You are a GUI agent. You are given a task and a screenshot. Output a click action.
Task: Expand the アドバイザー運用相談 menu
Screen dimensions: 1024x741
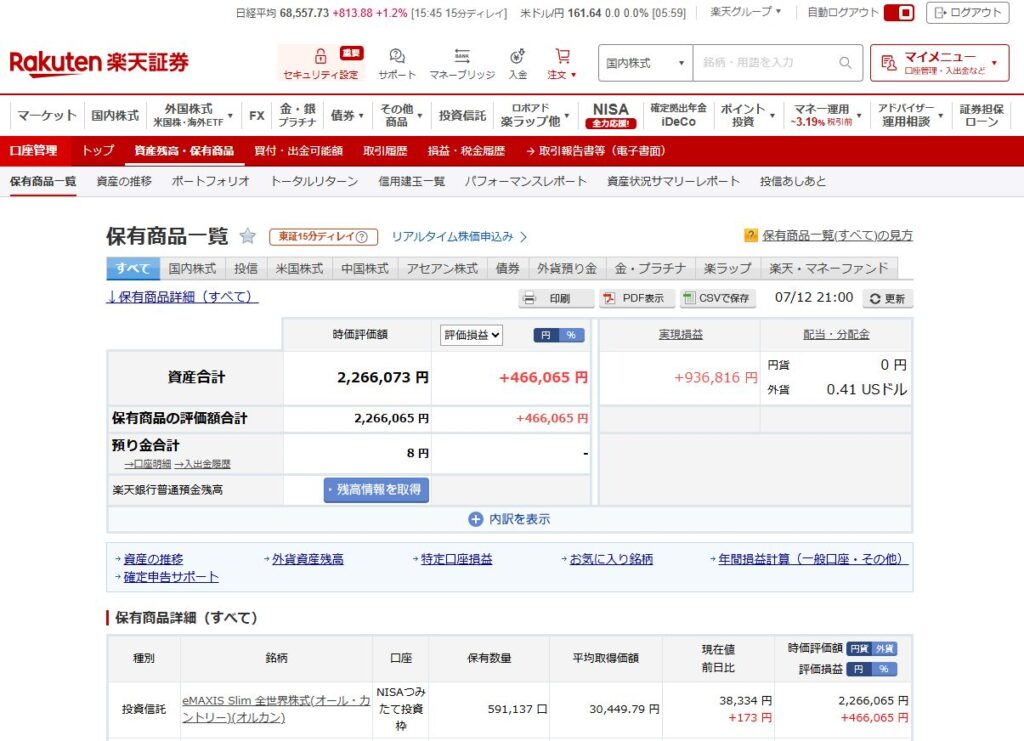(x=910, y=115)
